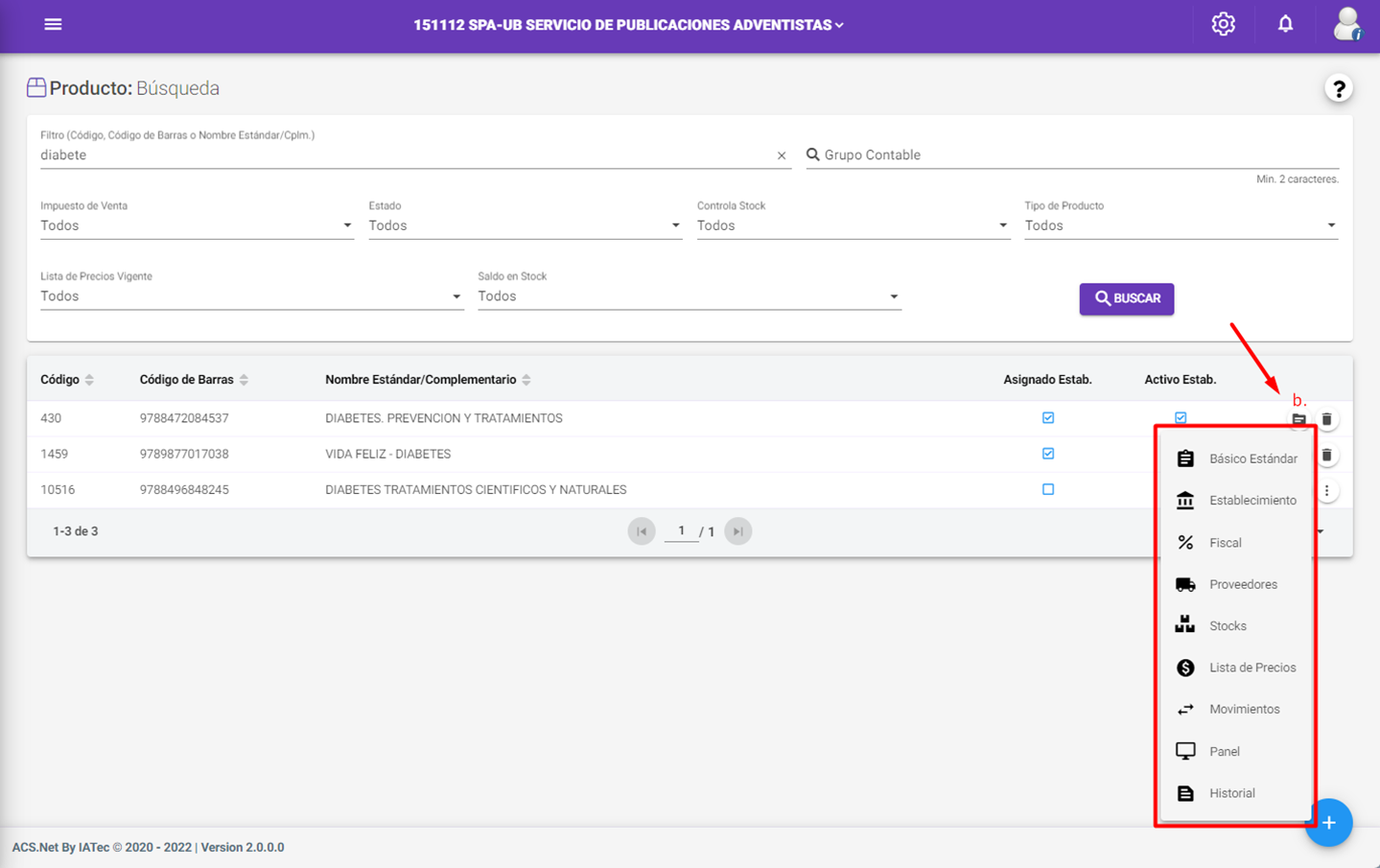Toggle Asignado Estab. checkbox for product 430

[x=1048, y=418]
